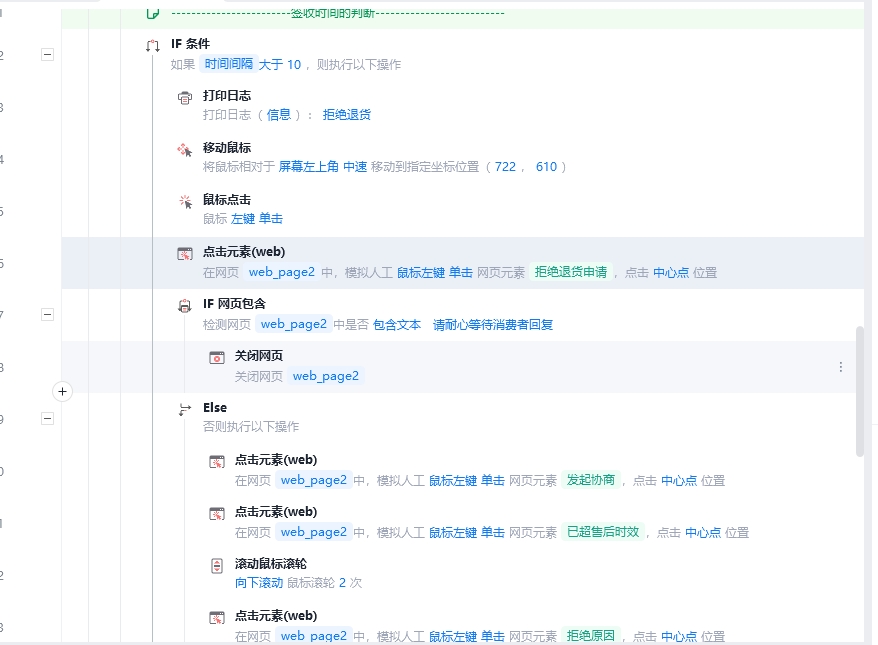Click the 签收时间的判断 comment line
Screen dimensions: 878x645
click(338, 13)
